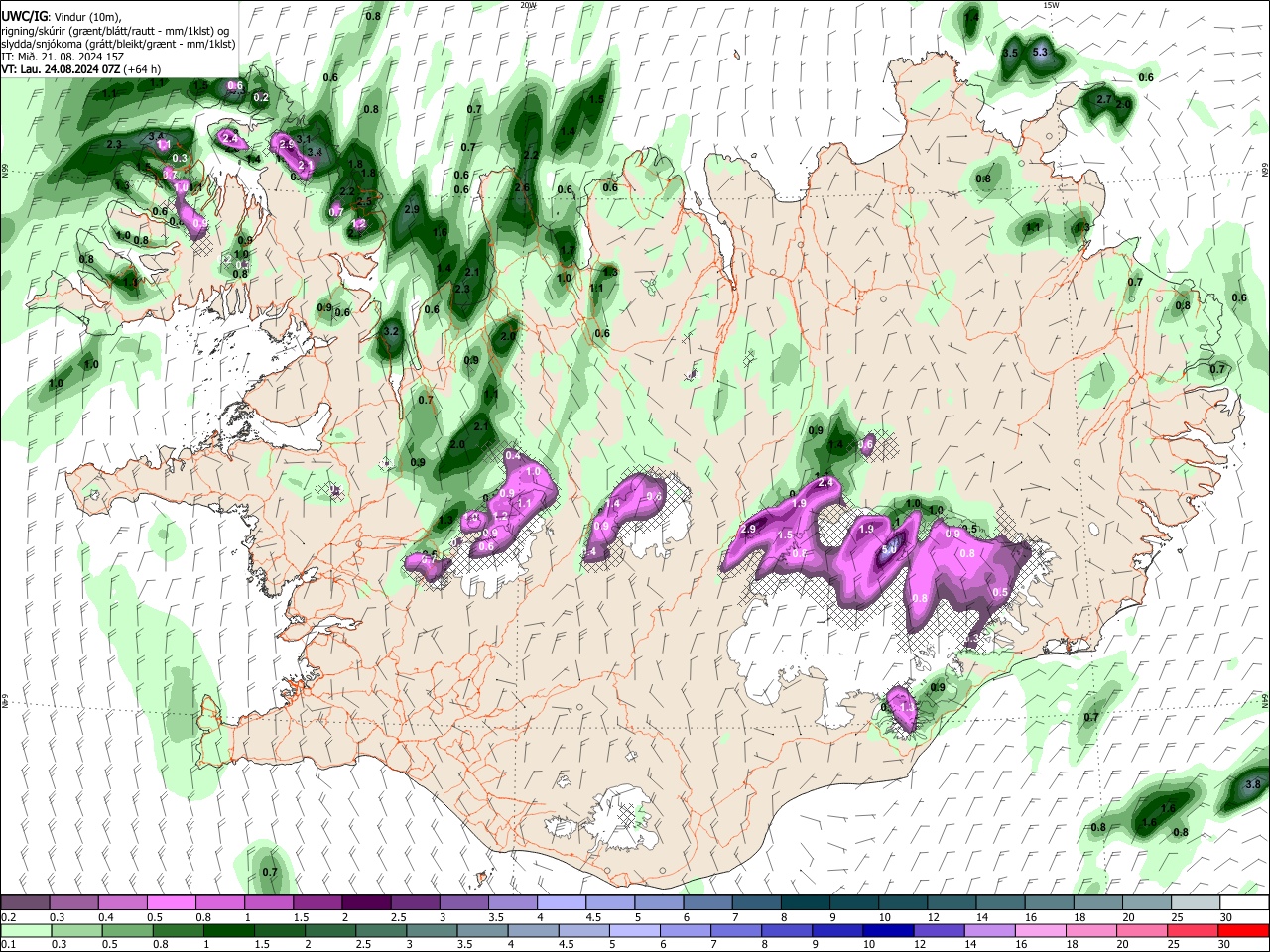Click the 'slydda/snjókoma' legend description line
The height and width of the screenshot is (952, 1270).
pyautogui.click(x=118, y=44)
